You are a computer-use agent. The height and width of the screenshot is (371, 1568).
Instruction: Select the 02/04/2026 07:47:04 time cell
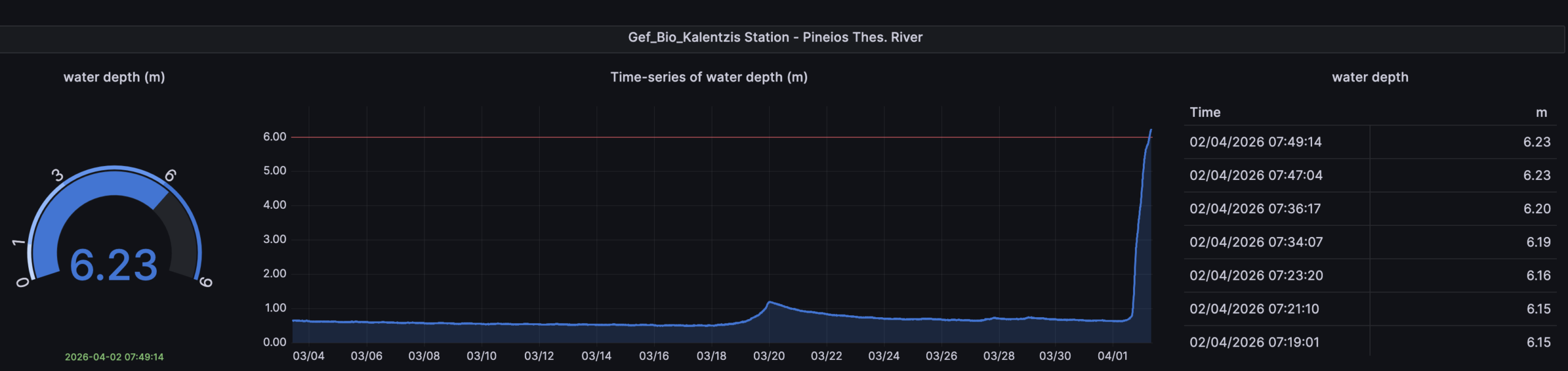pos(1256,176)
